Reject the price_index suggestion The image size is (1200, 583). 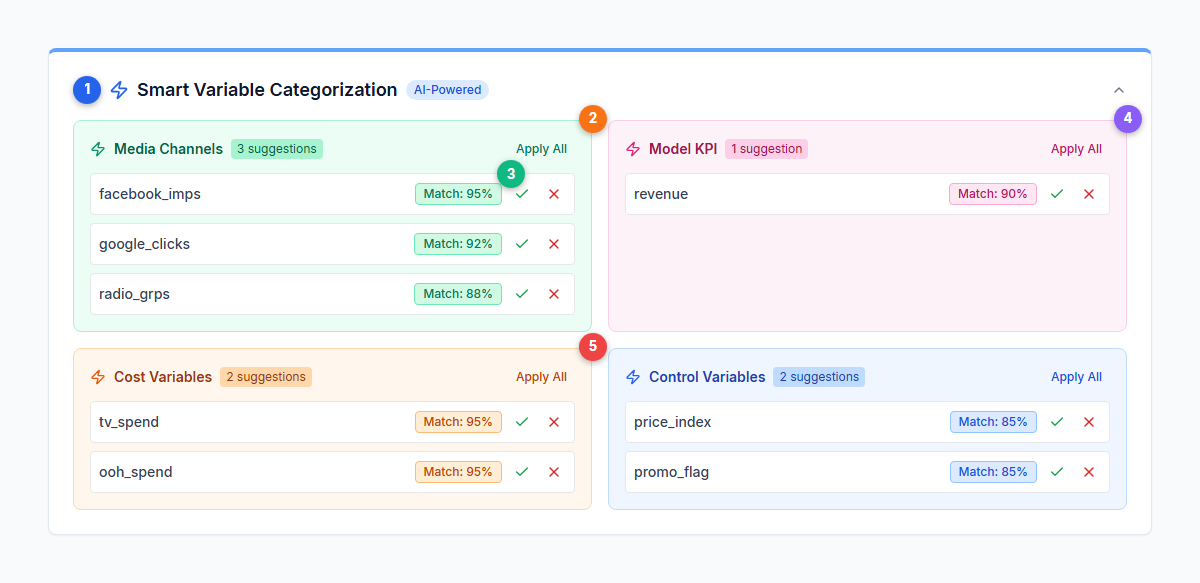[x=1089, y=422]
